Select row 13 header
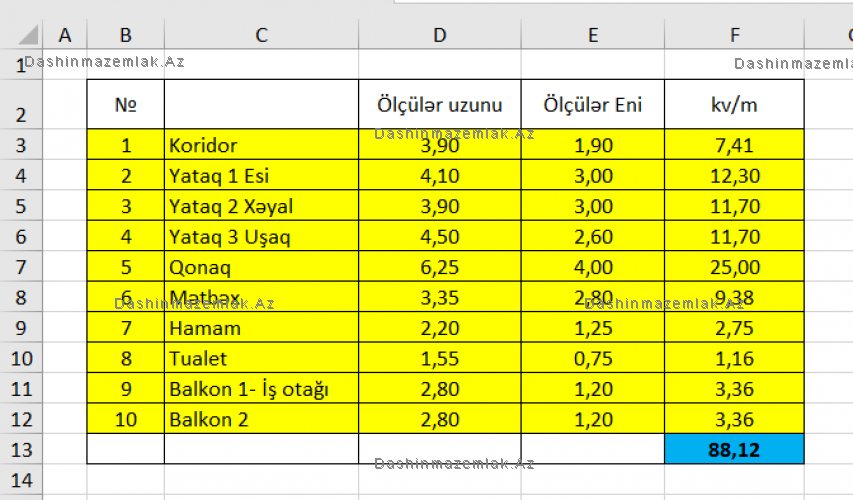Viewport: 853px width, 500px height. (x=21, y=449)
